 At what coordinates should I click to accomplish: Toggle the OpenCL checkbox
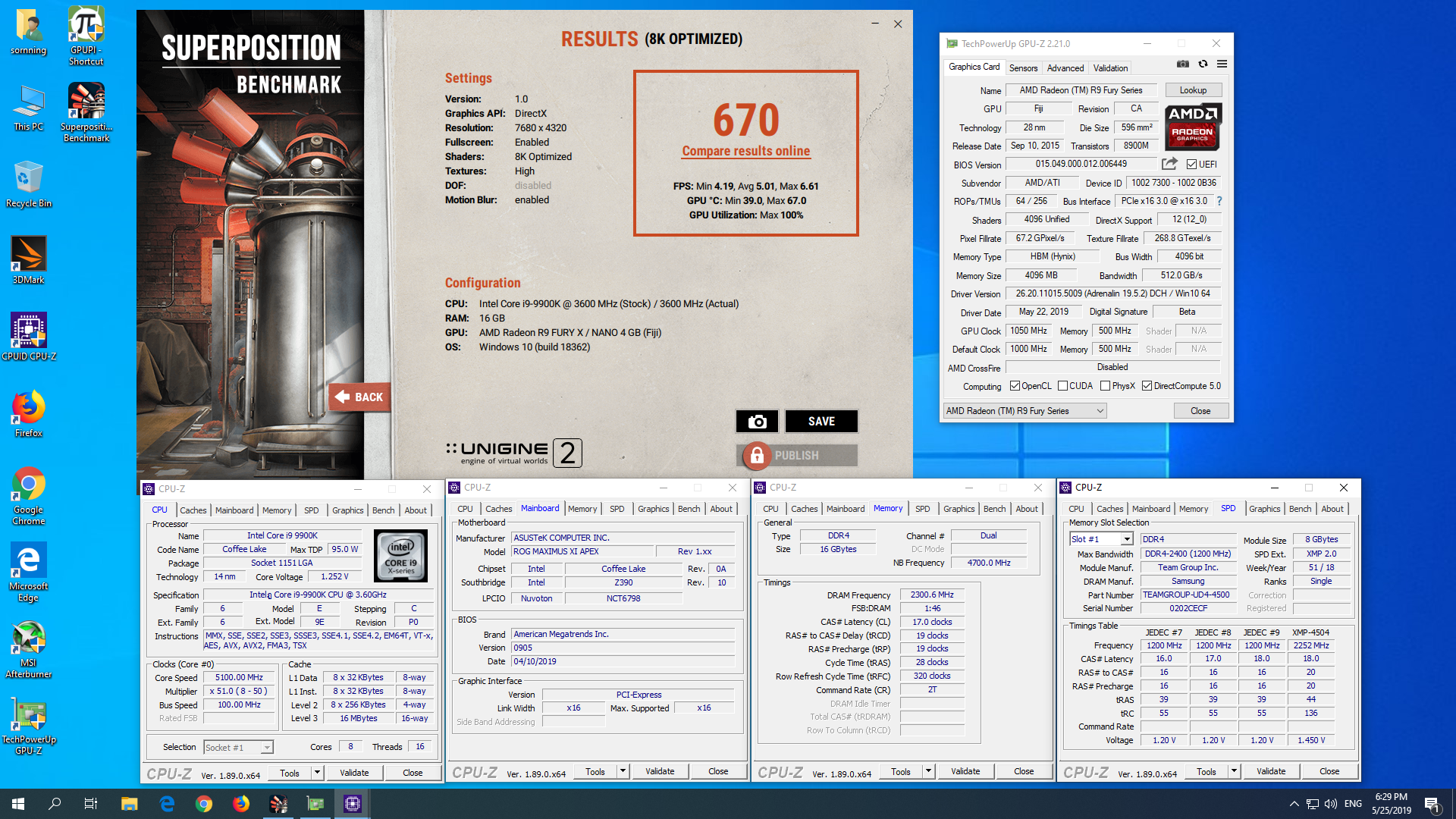[1015, 386]
